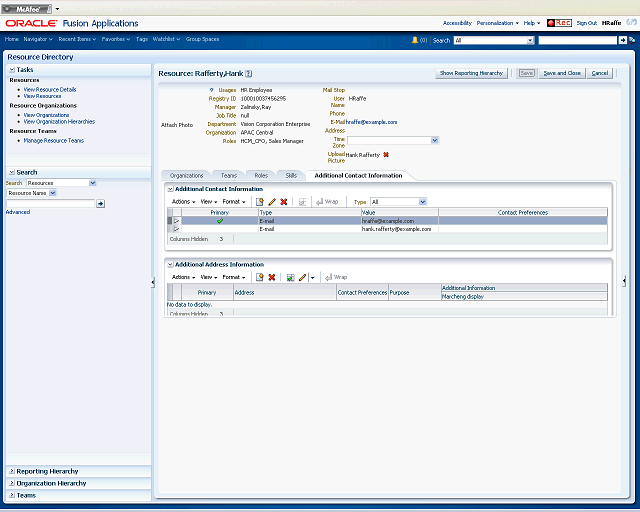Click the Oracle logo
640x512 pixels.
(31, 23)
